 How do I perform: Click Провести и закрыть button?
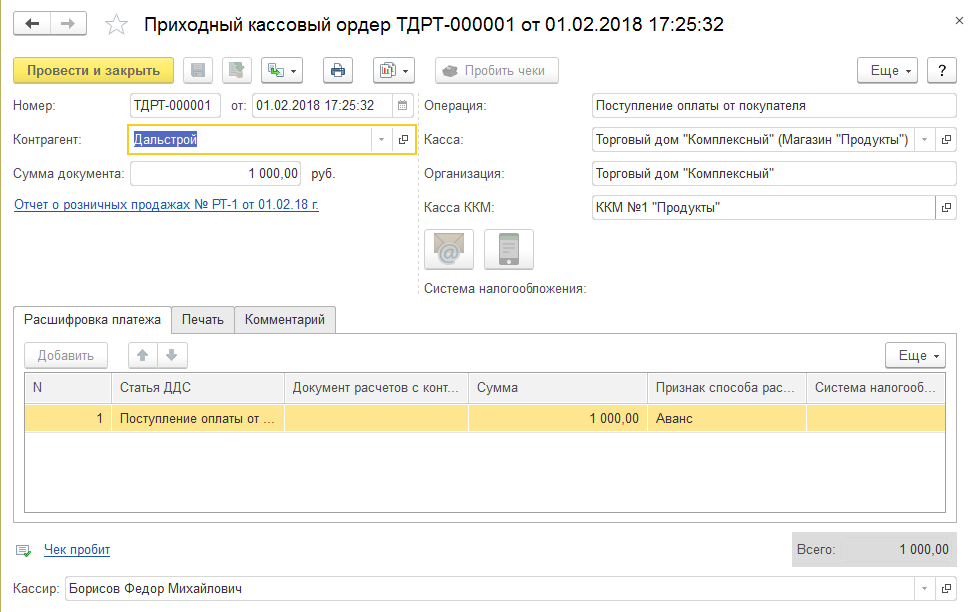(x=93, y=70)
